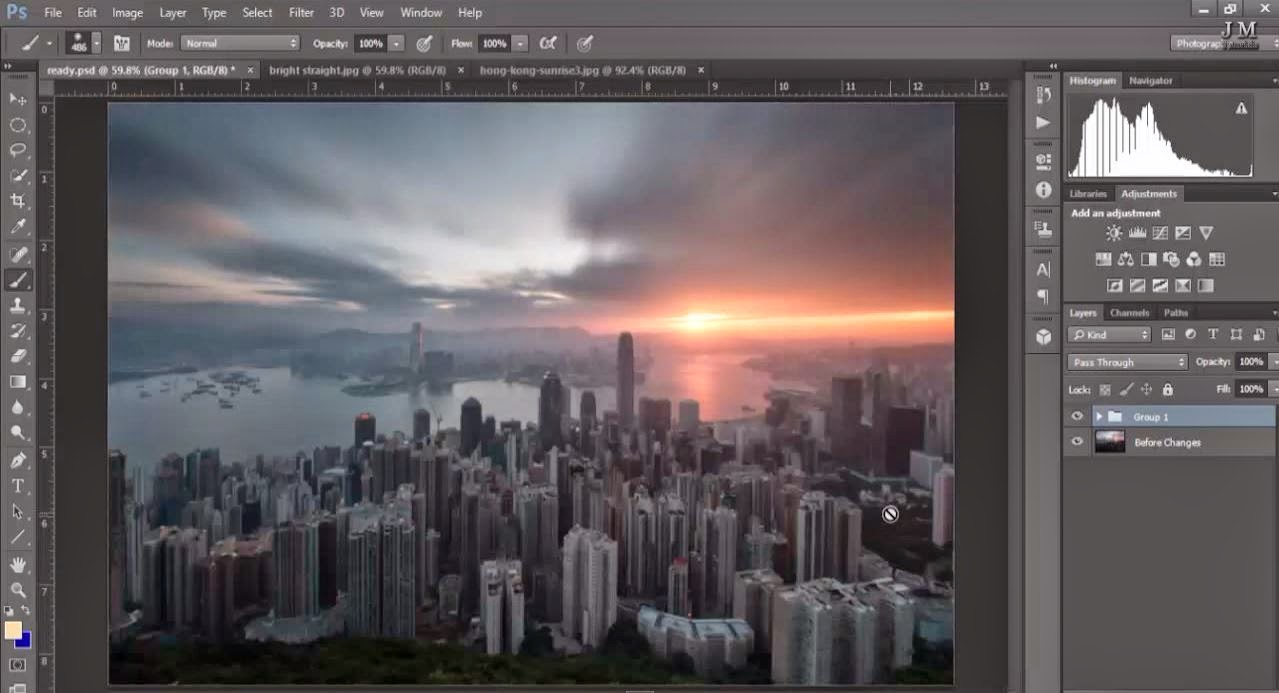Add a Levels adjustment layer

coord(1138,232)
